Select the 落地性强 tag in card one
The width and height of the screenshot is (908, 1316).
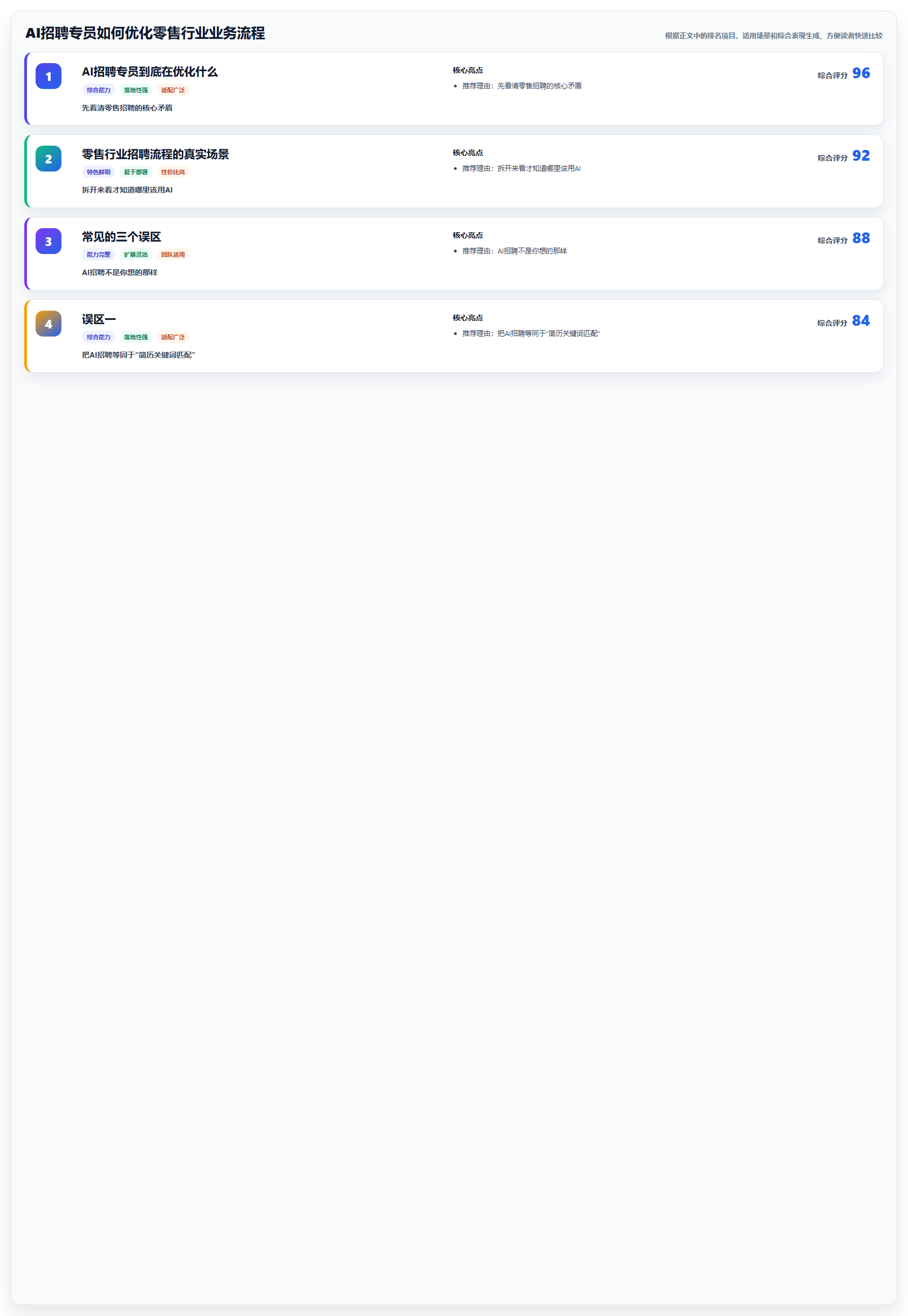point(135,90)
